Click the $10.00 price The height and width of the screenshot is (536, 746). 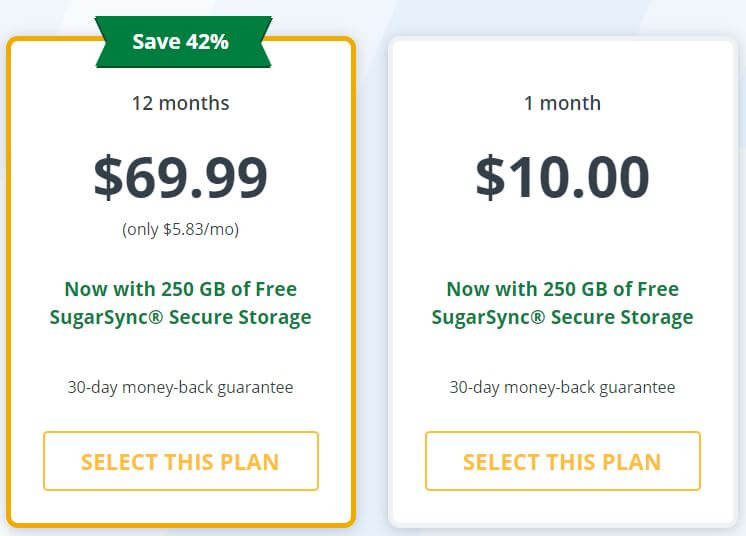tap(562, 177)
